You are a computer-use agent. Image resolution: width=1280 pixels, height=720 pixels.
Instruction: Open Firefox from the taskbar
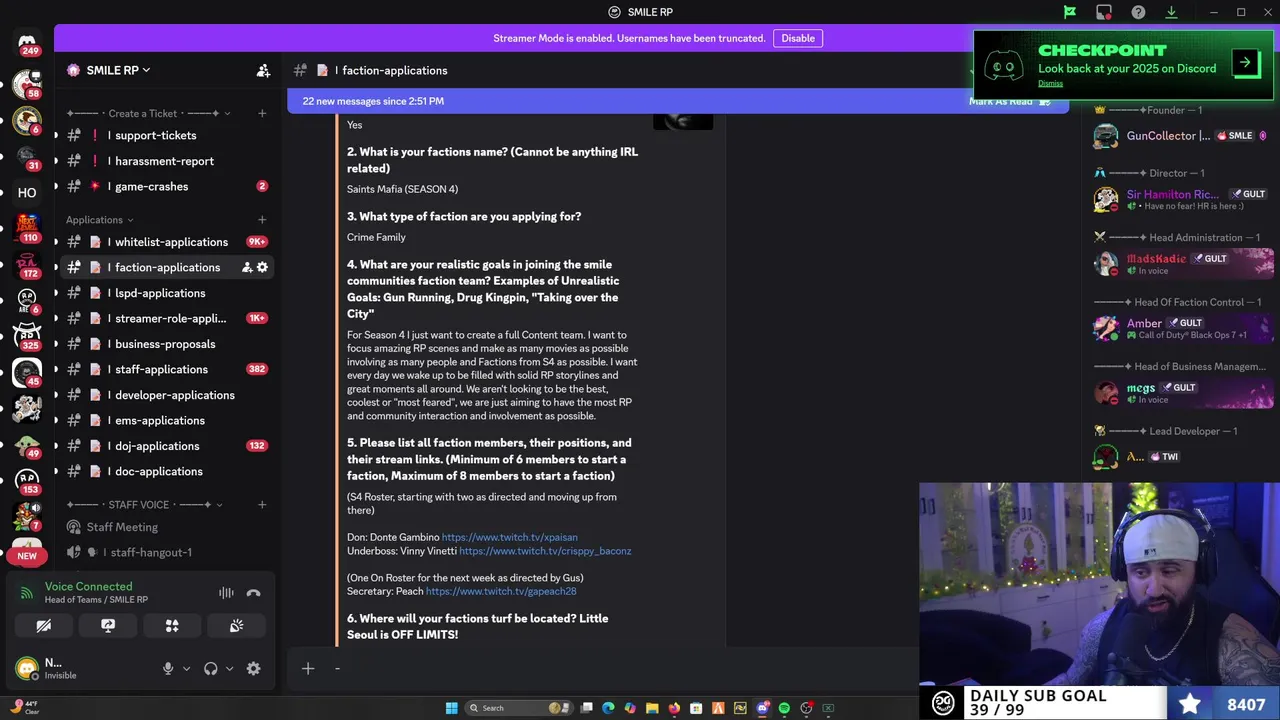coord(674,708)
